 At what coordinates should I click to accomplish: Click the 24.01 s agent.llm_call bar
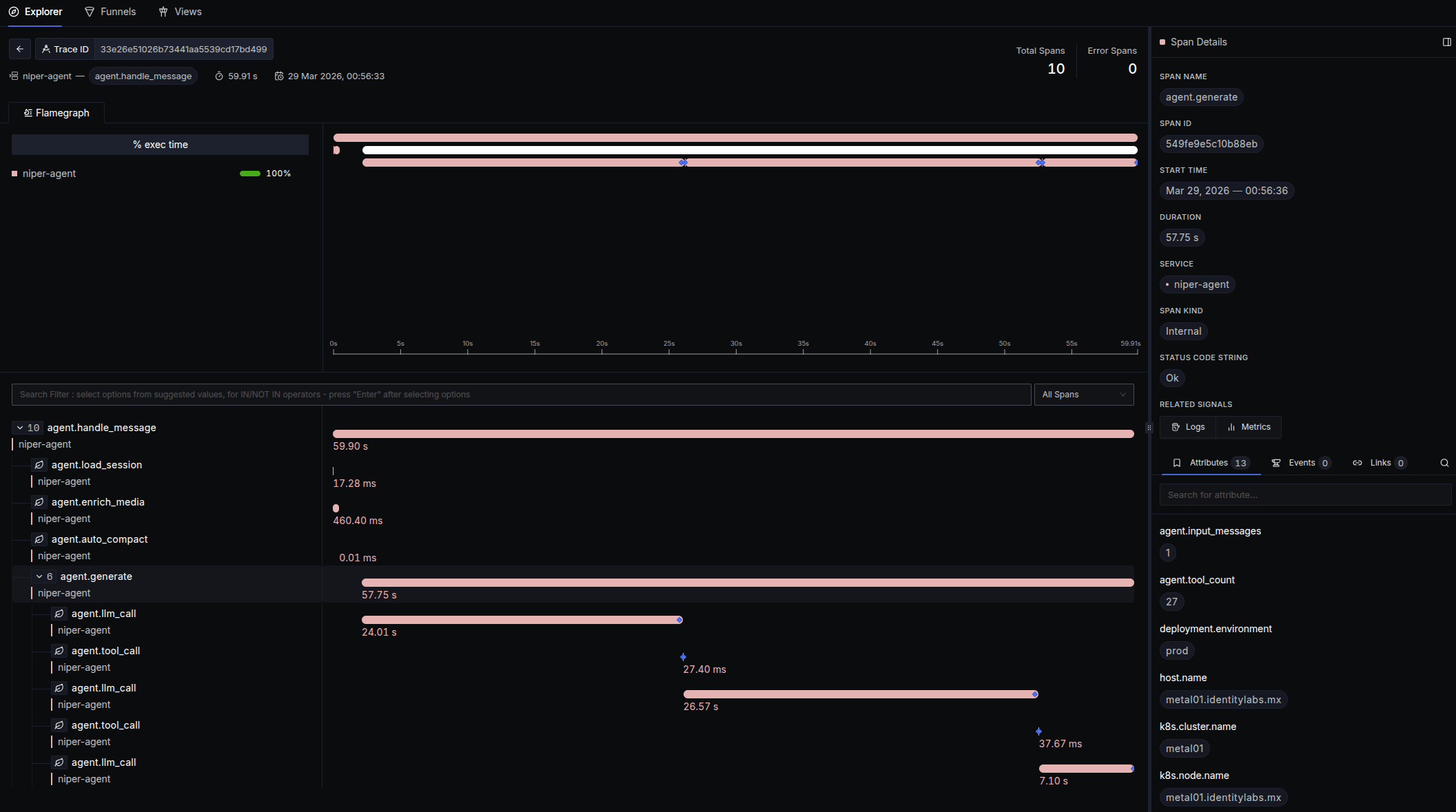pyautogui.click(x=522, y=620)
